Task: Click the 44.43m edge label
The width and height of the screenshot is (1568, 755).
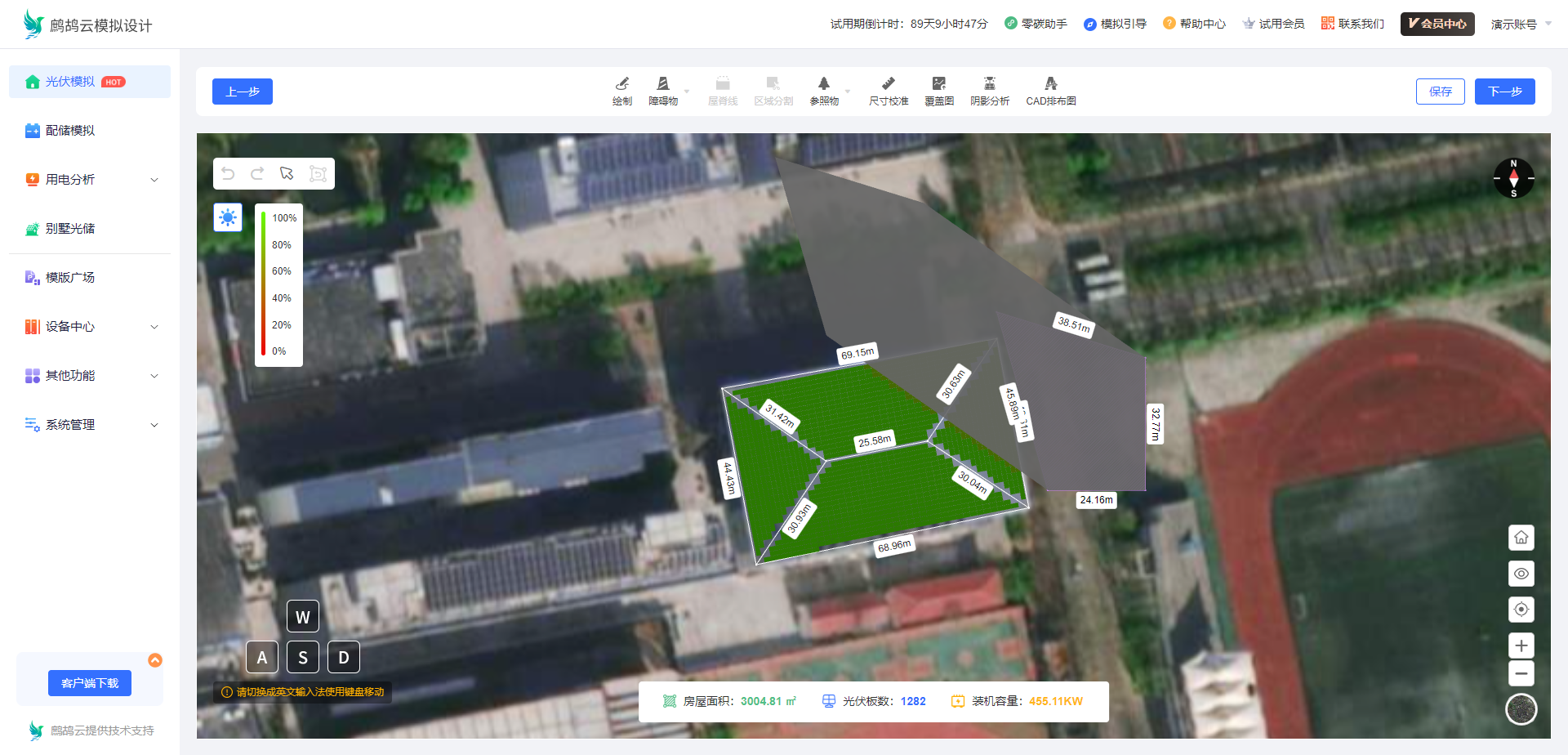Action: (x=729, y=479)
